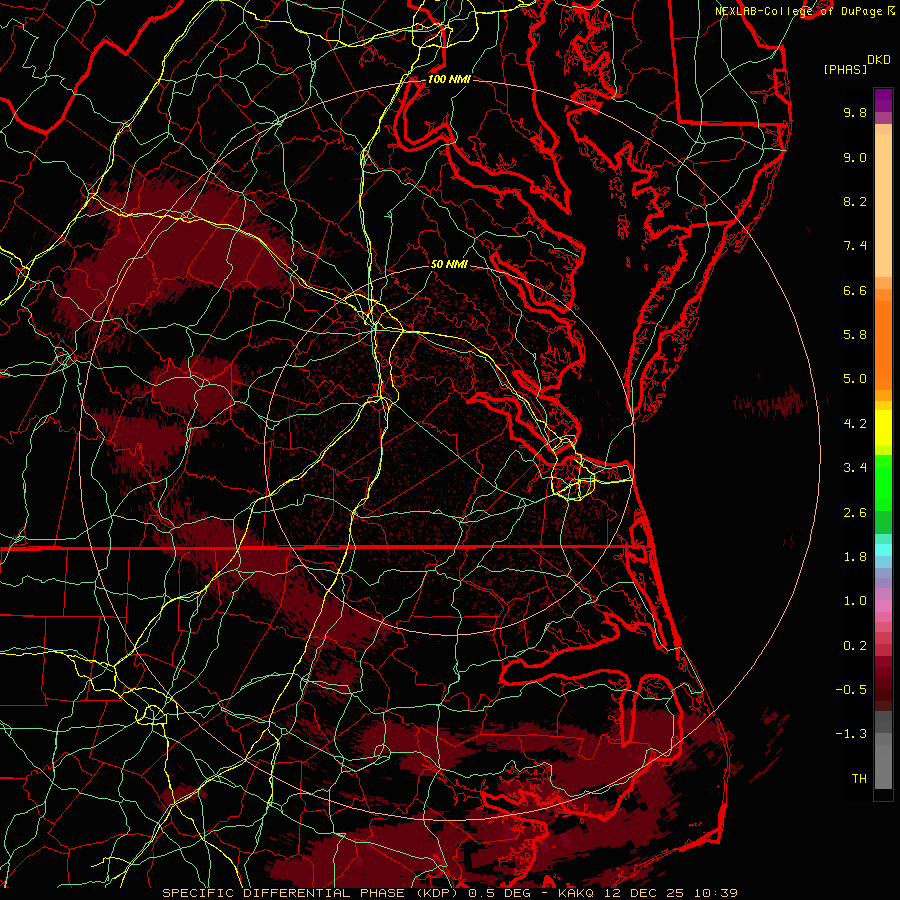Click the SPECIFIC DIFFERENTIAL PHASE (KDP) caption
Image resolution: width=900 pixels, height=900 pixels.
click(x=312, y=893)
